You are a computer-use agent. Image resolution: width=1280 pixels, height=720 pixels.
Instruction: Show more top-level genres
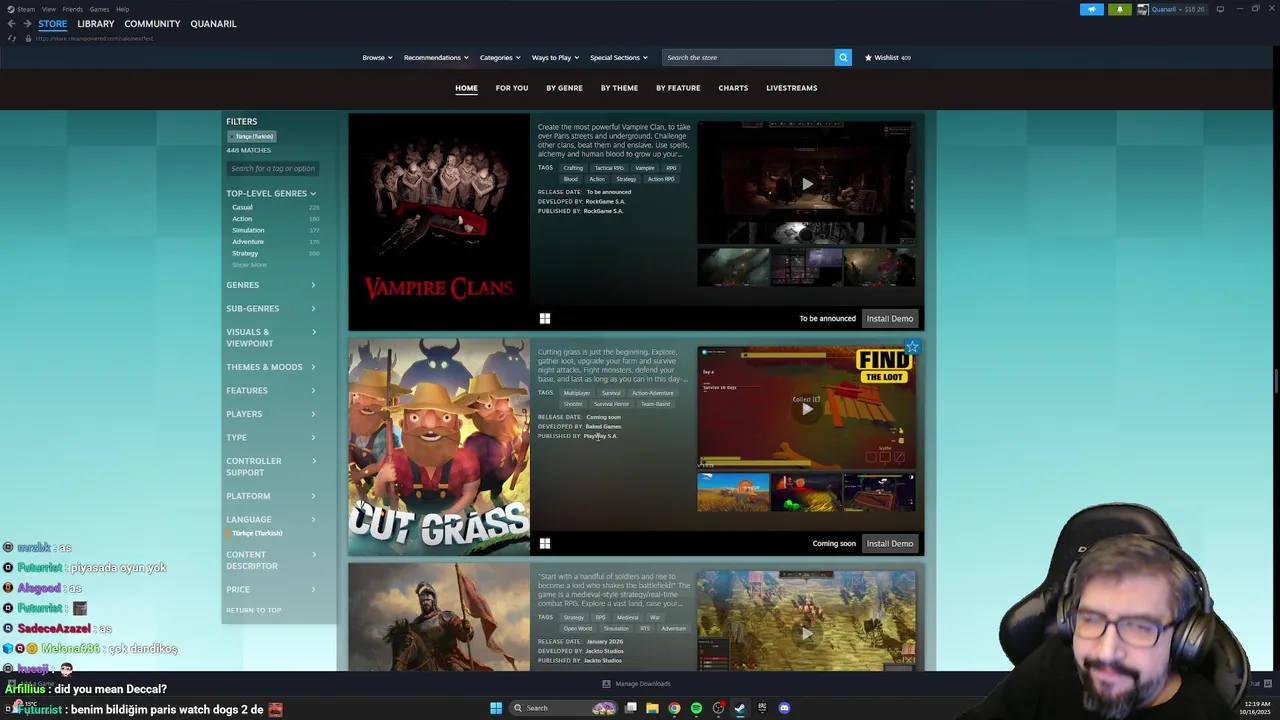249,265
